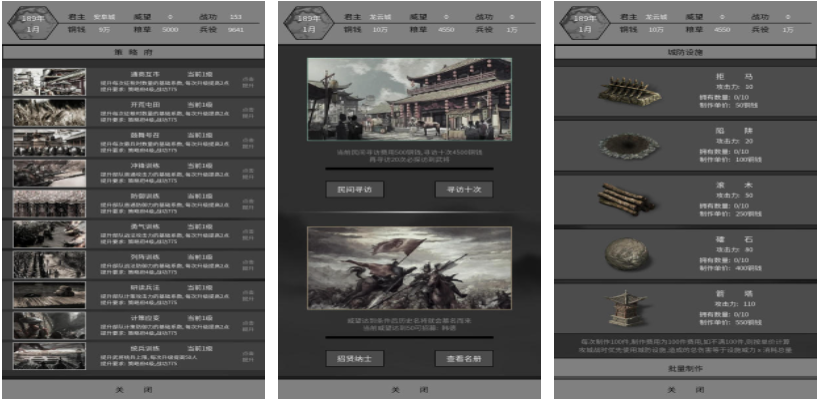Viewport: 817px width, 399px height.
Task: Select the 礌石 boulder icon
Action: (627, 255)
